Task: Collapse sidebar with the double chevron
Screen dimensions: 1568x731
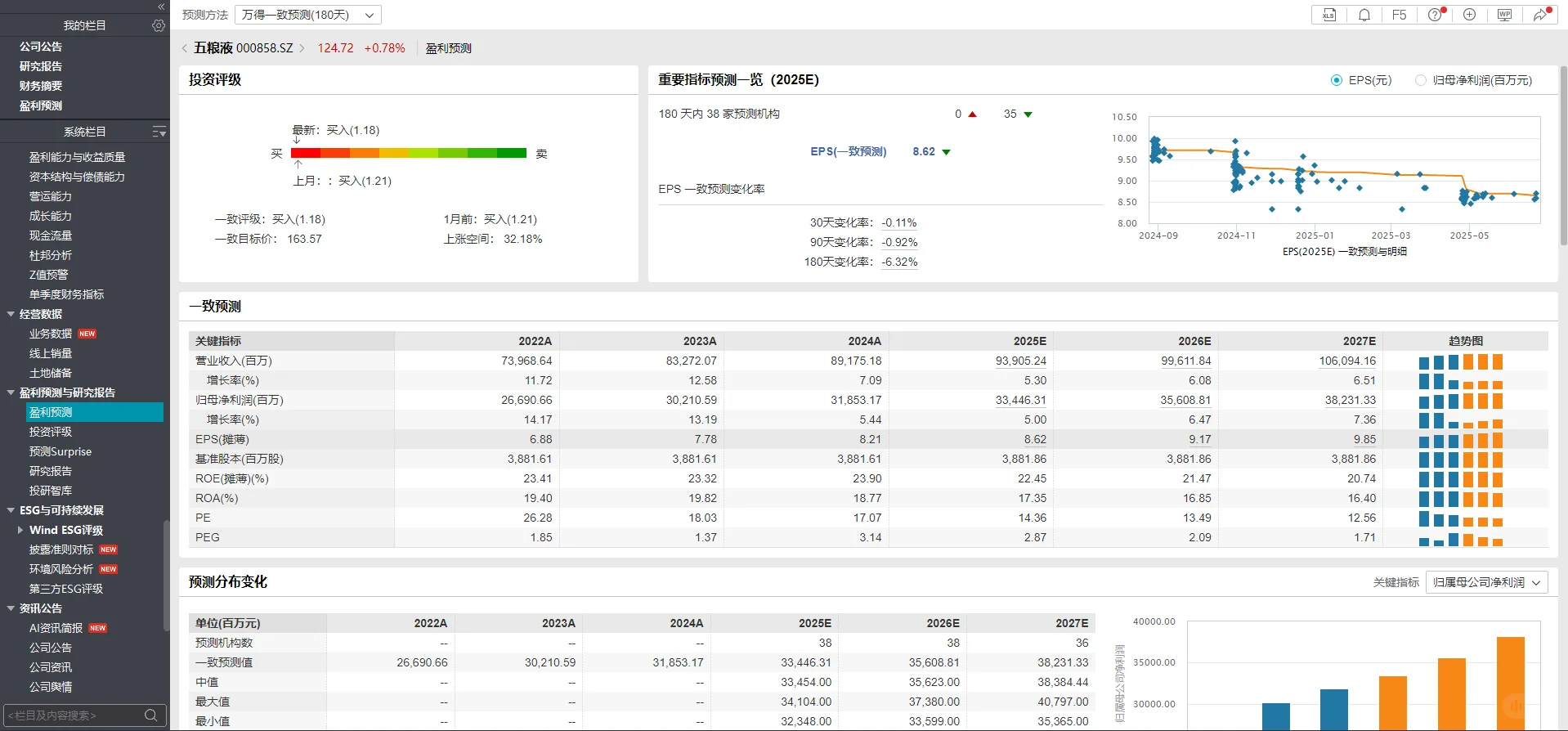Action: (161, 6)
